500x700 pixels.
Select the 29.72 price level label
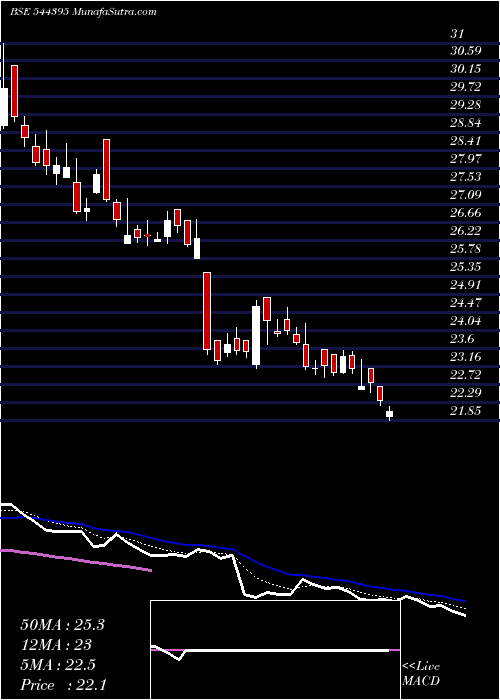466,87
